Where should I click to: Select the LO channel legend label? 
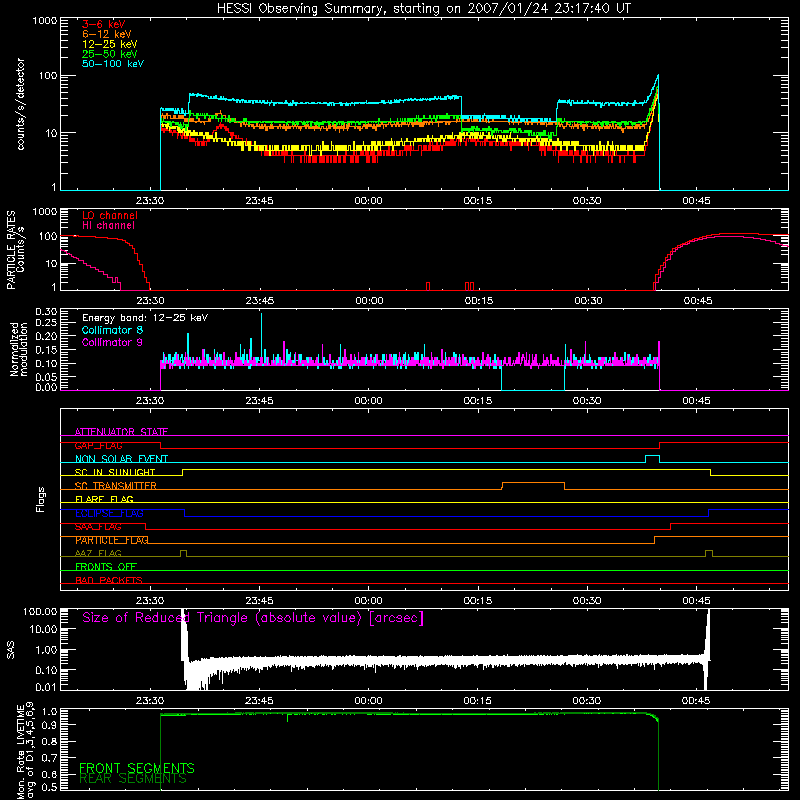pyautogui.click(x=110, y=215)
